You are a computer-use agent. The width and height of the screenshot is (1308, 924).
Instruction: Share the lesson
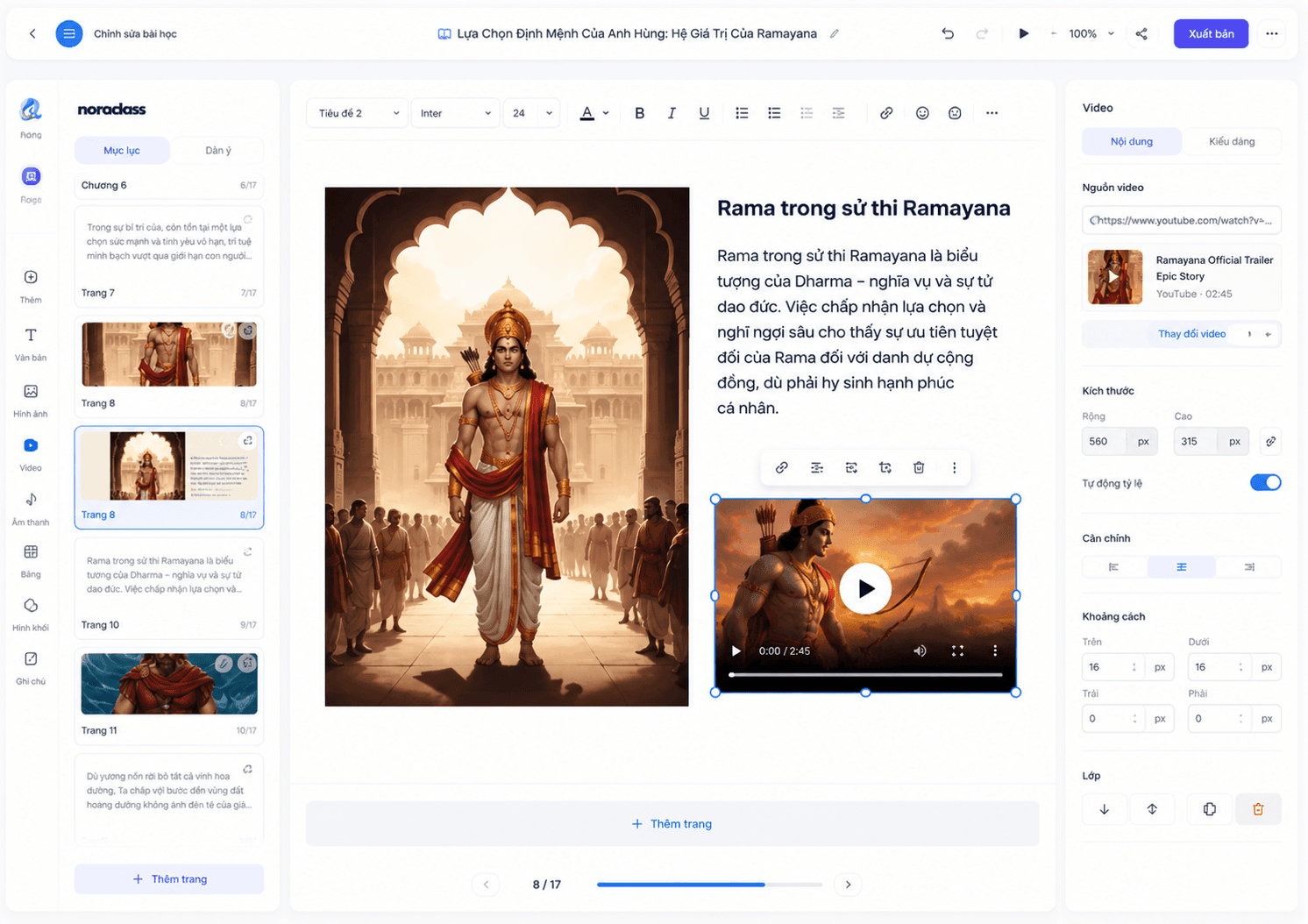1141,33
